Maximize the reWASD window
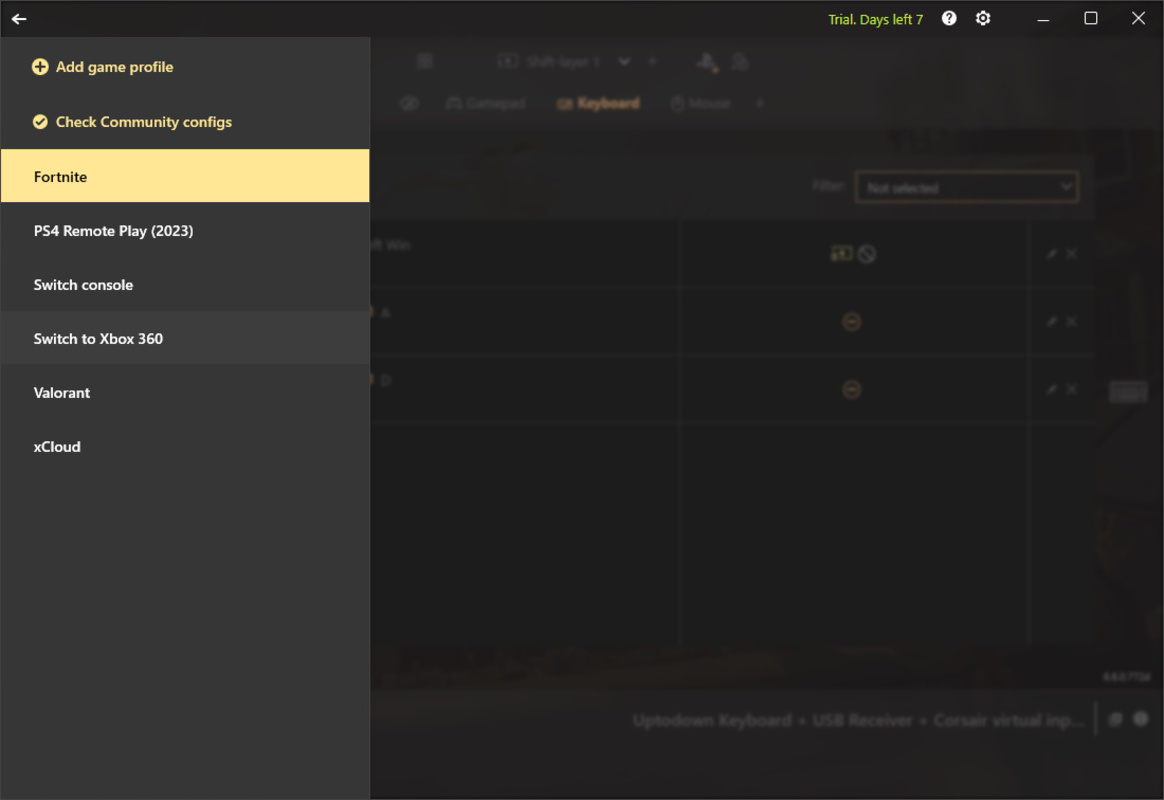1164x800 pixels. click(1091, 19)
